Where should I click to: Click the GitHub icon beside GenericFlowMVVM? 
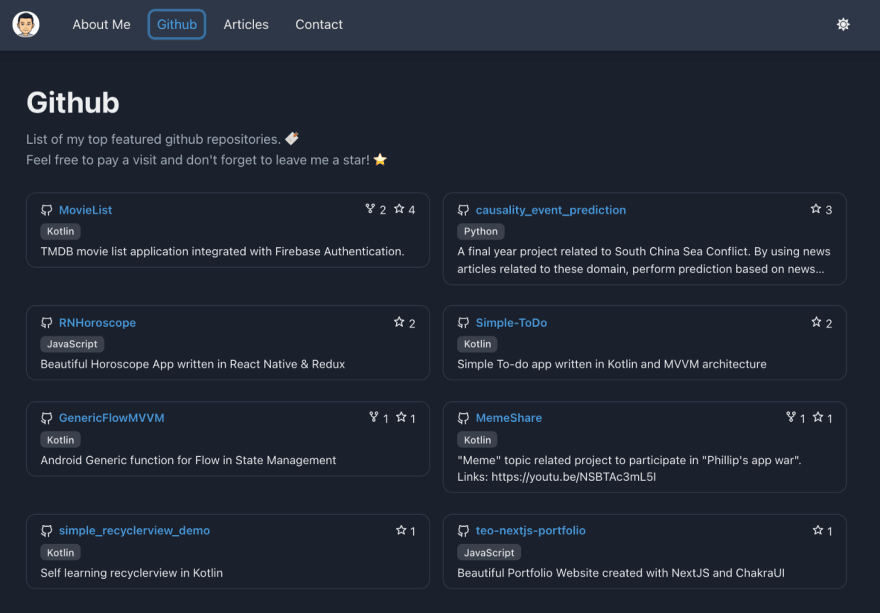[x=47, y=418]
